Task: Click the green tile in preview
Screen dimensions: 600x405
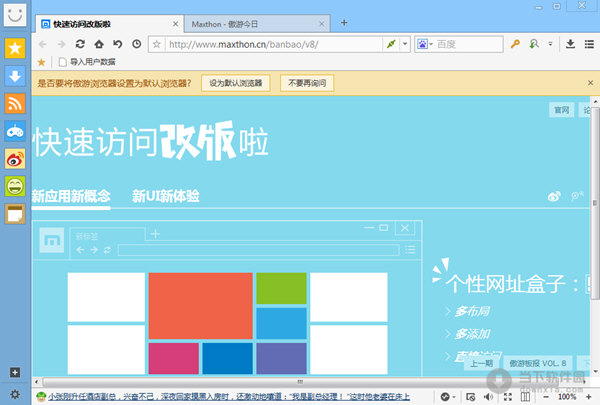Action: [281, 288]
